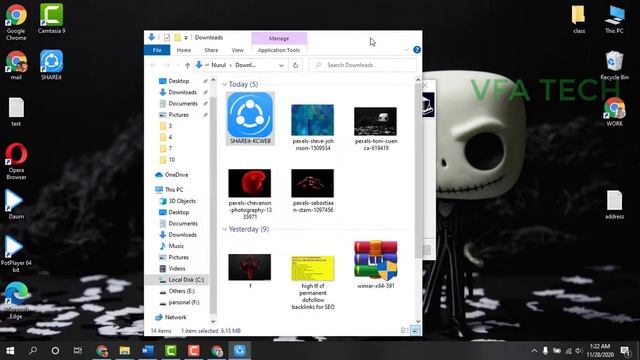Open the Share ribbon tab
The width and height of the screenshot is (640, 360).
(211, 50)
